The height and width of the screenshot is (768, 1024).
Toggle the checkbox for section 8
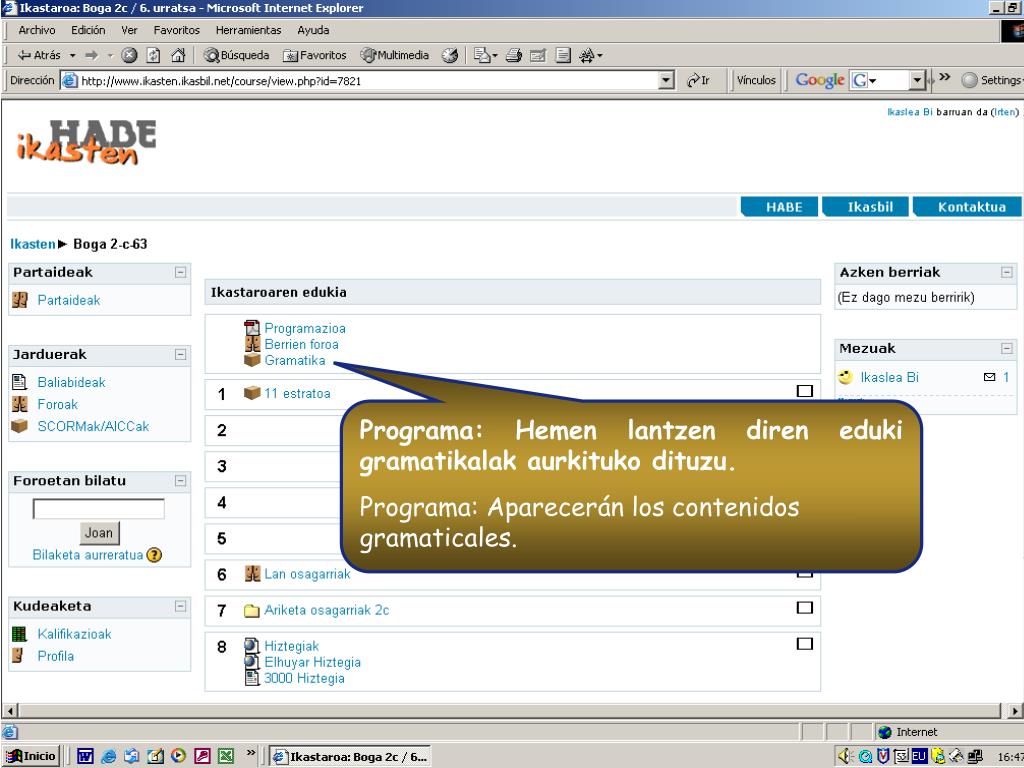pyautogui.click(x=803, y=644)
